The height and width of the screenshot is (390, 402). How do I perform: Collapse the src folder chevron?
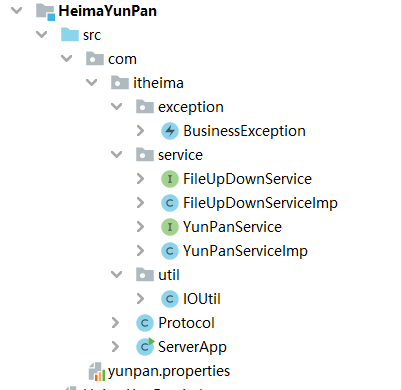[x=41, y=34]
